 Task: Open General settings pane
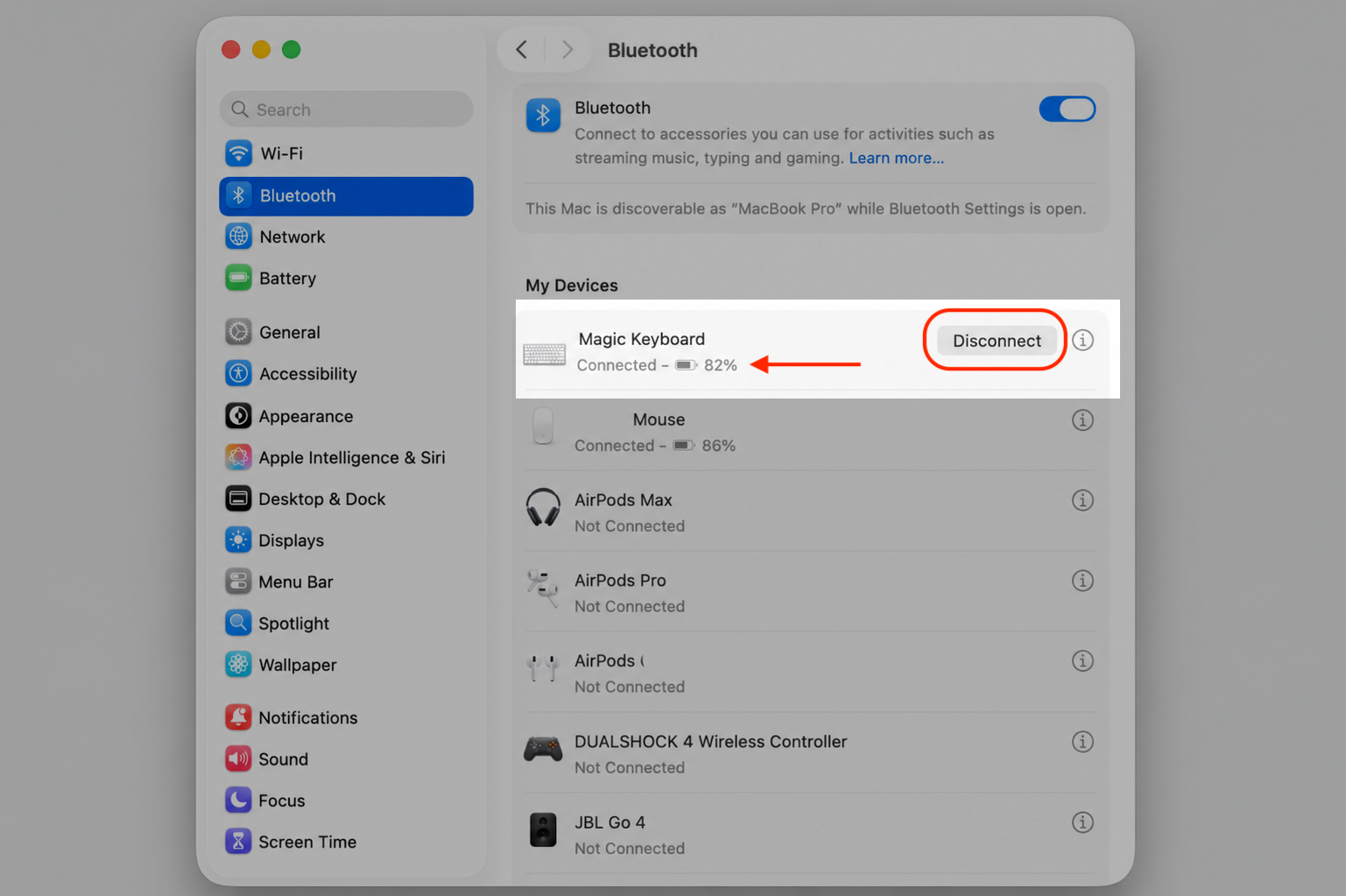pyautogui.click(x=346, y=332)
